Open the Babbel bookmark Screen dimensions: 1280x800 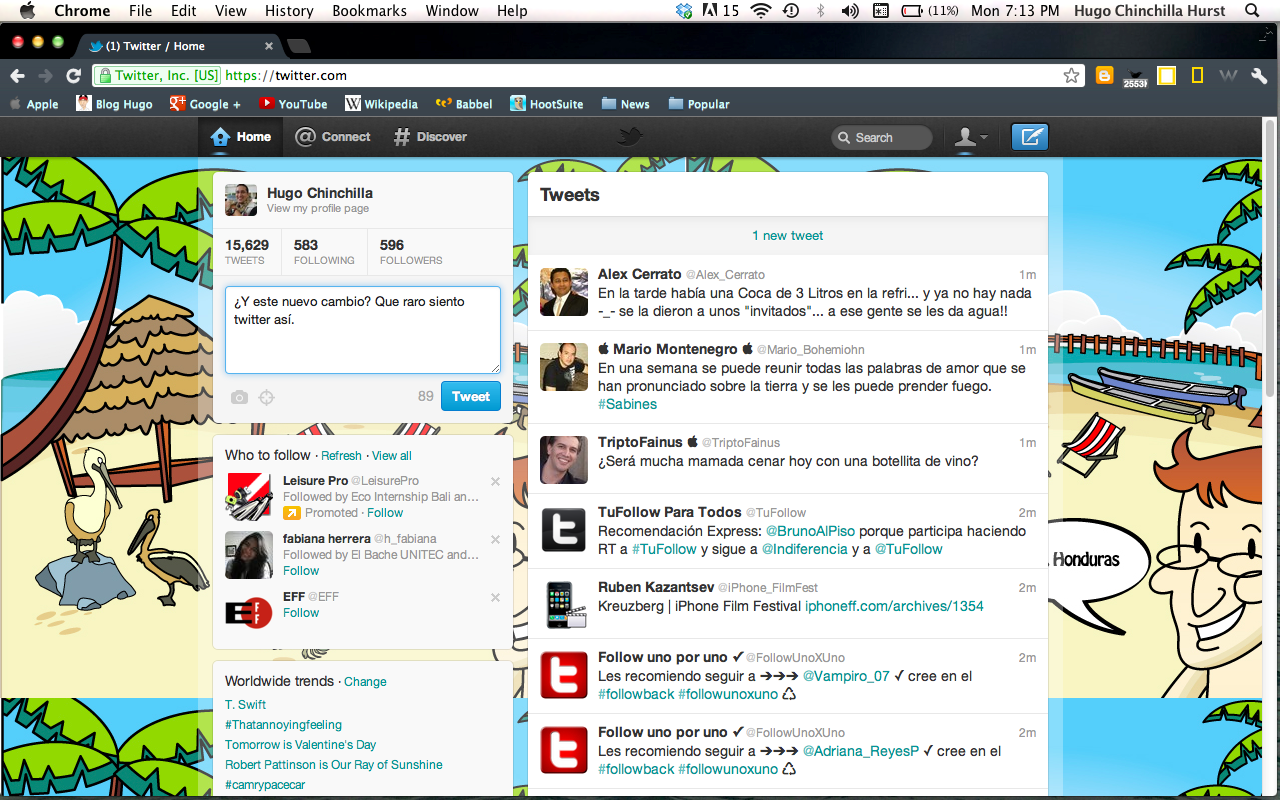(464, 104)
